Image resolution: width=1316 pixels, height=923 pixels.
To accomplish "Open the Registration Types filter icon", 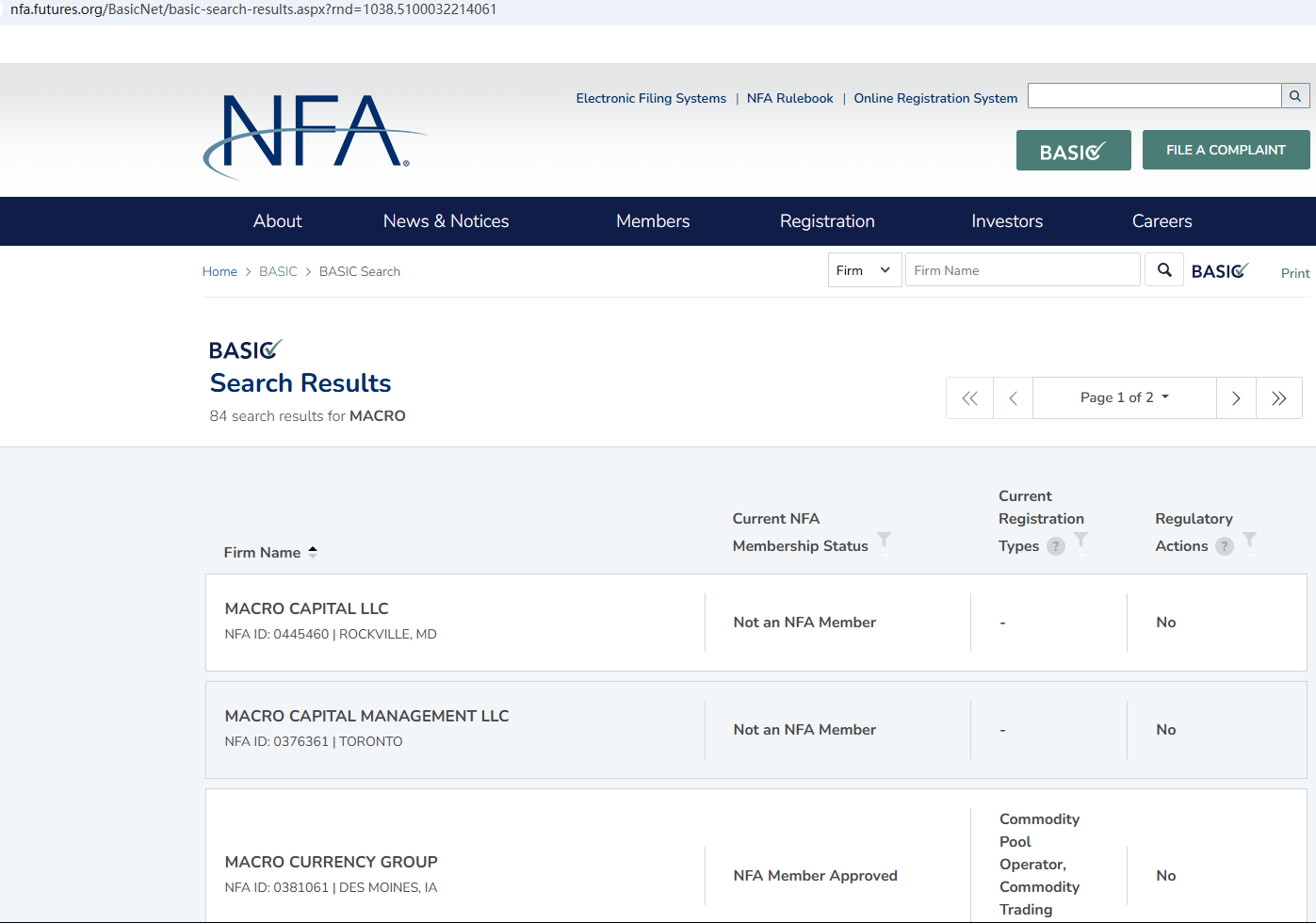I will (x=1081, y=540).
